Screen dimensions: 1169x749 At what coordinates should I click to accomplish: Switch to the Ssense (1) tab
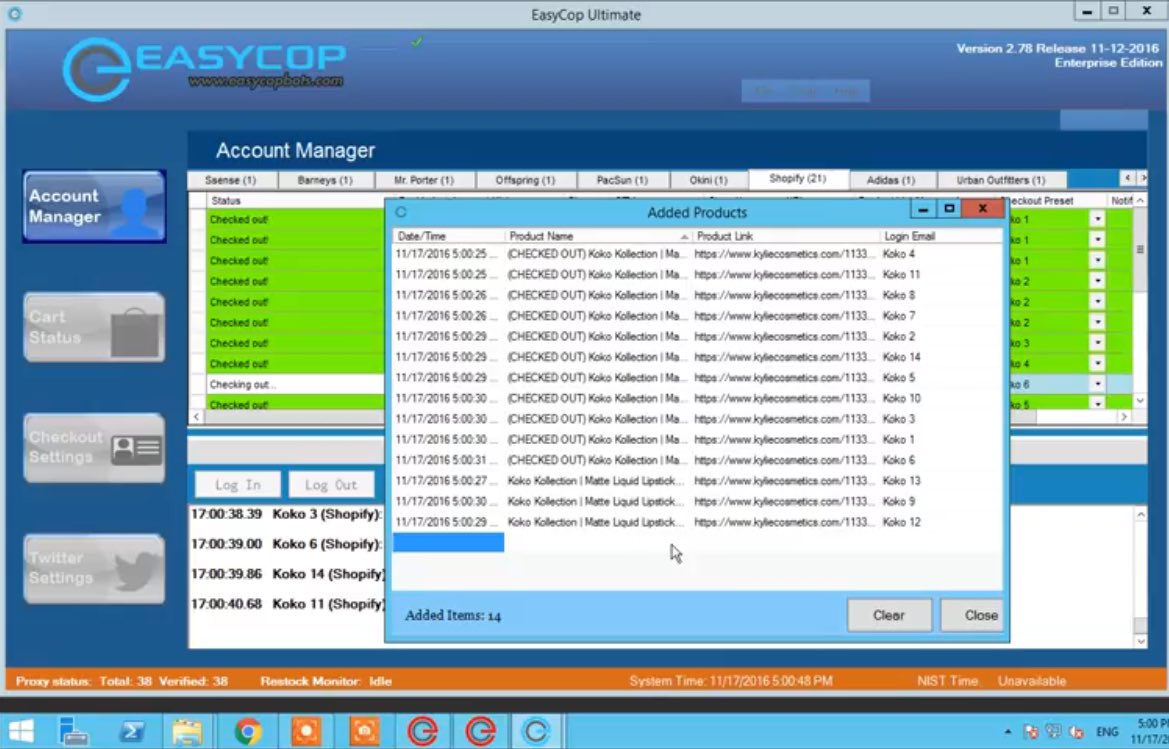[231, 180]
